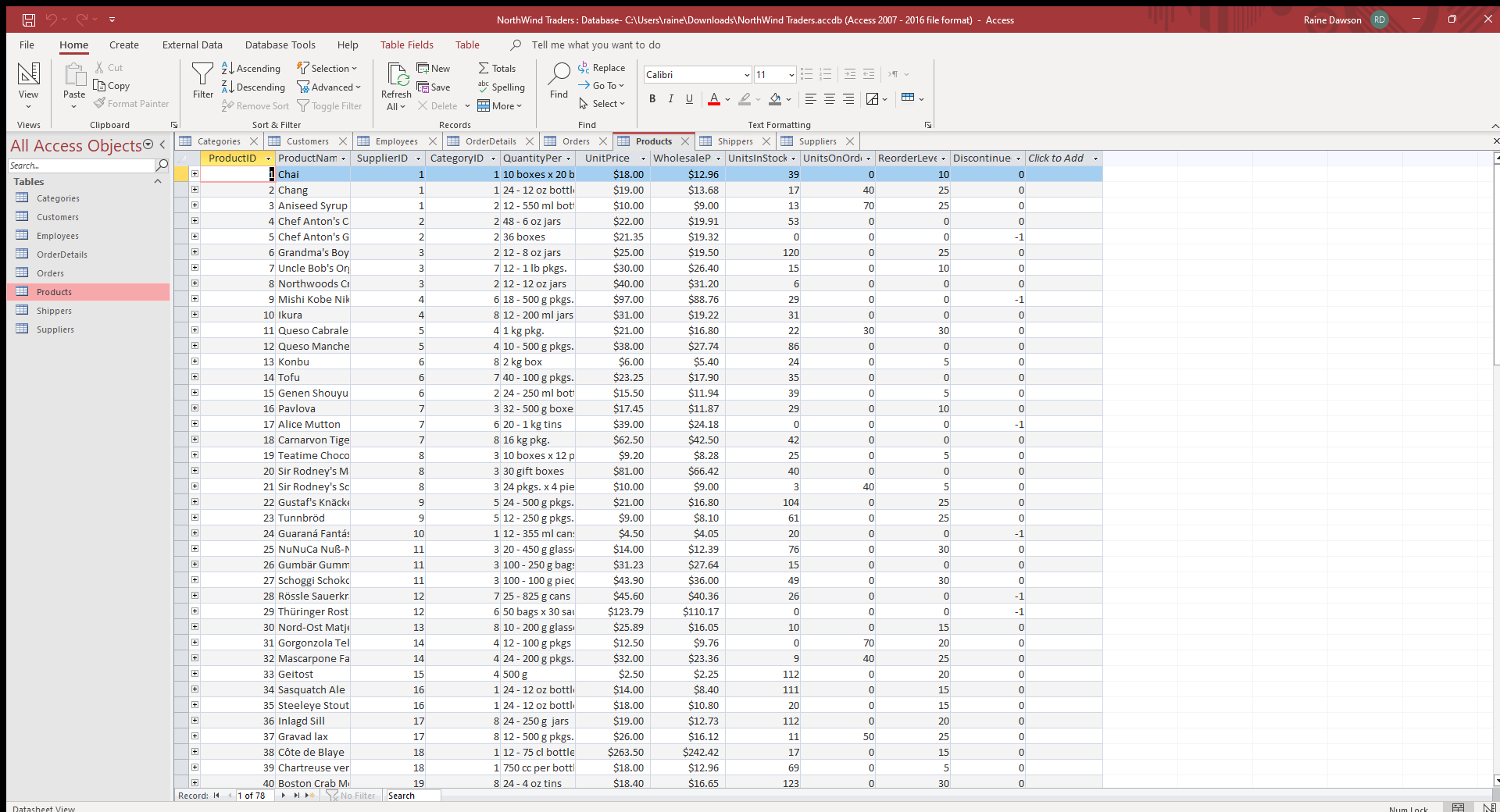
Task: Toggle Italic text formatting
Action: tap(670, 99)
